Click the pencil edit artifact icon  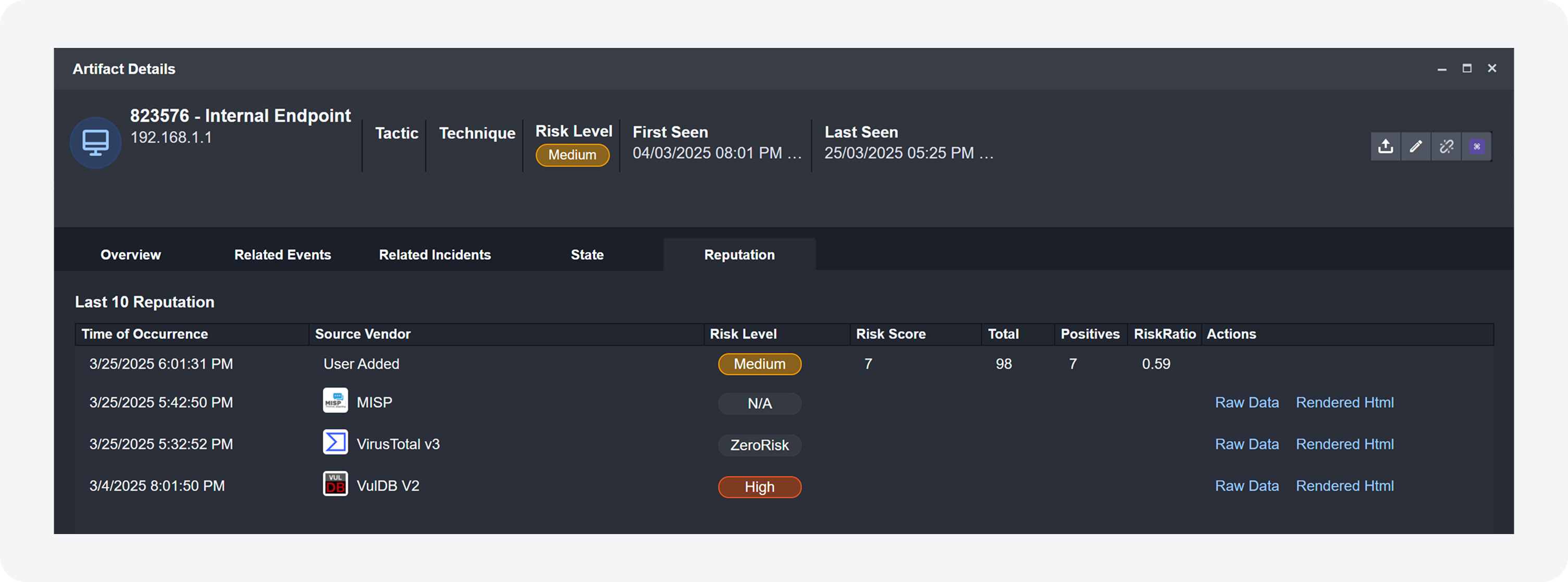[1416, 146]
